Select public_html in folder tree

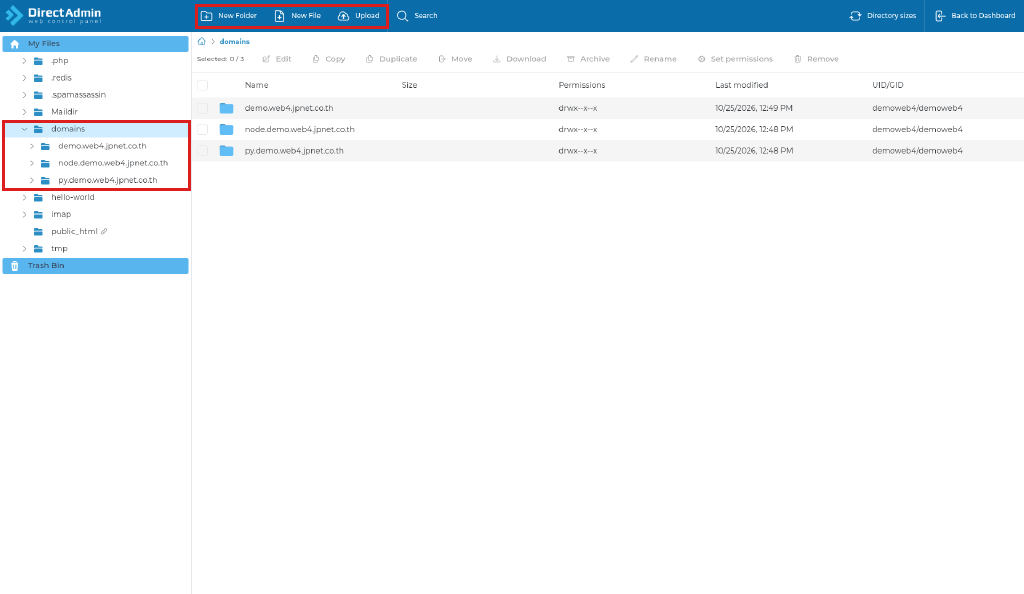click(x=74, y=231)
